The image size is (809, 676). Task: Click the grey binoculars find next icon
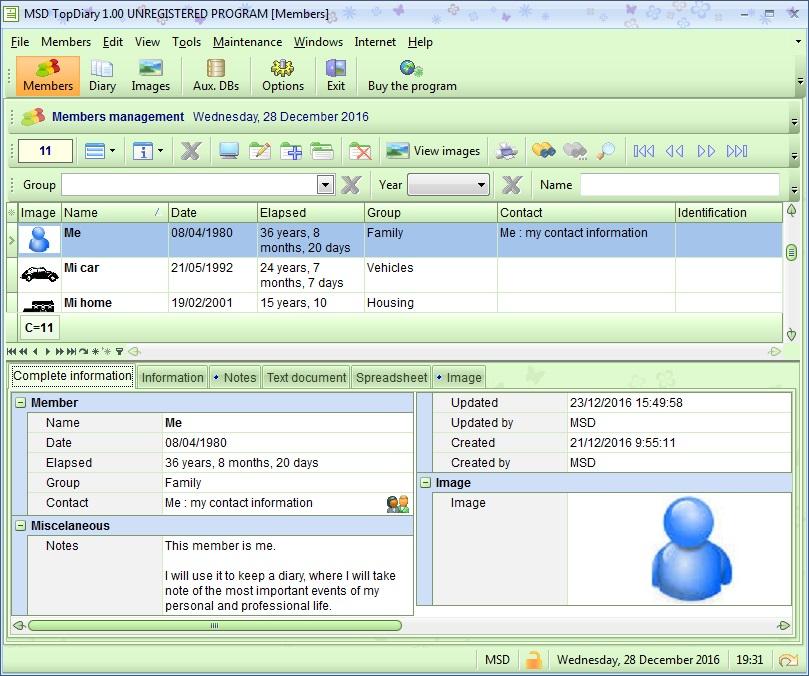[x=574, y=151]
